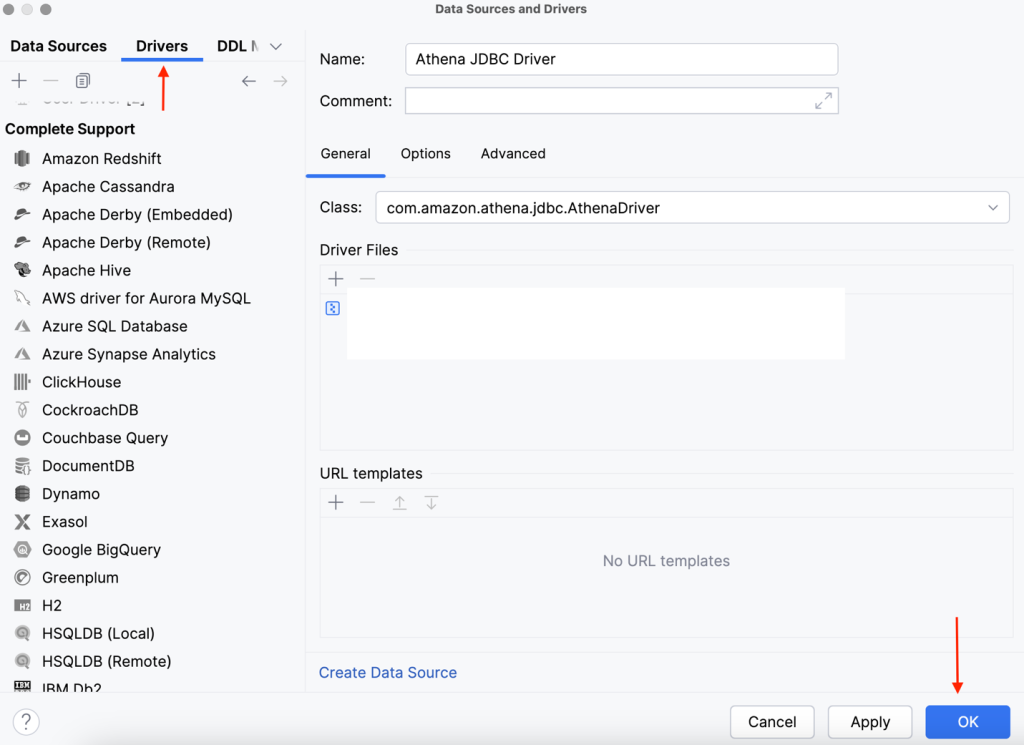The image size is (1024, 745).
Task: Remove the selected driver using the minus icon
Action: coord(50,80)
